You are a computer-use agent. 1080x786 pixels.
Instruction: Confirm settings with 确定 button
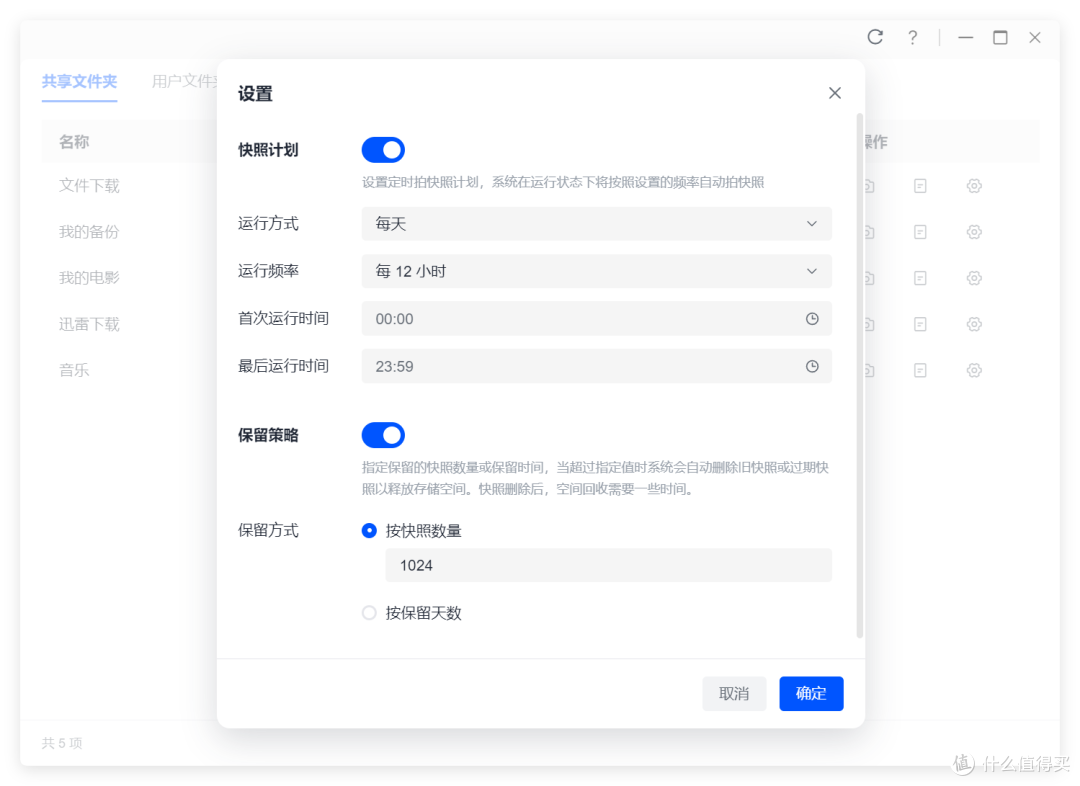[x=811, y=694]
